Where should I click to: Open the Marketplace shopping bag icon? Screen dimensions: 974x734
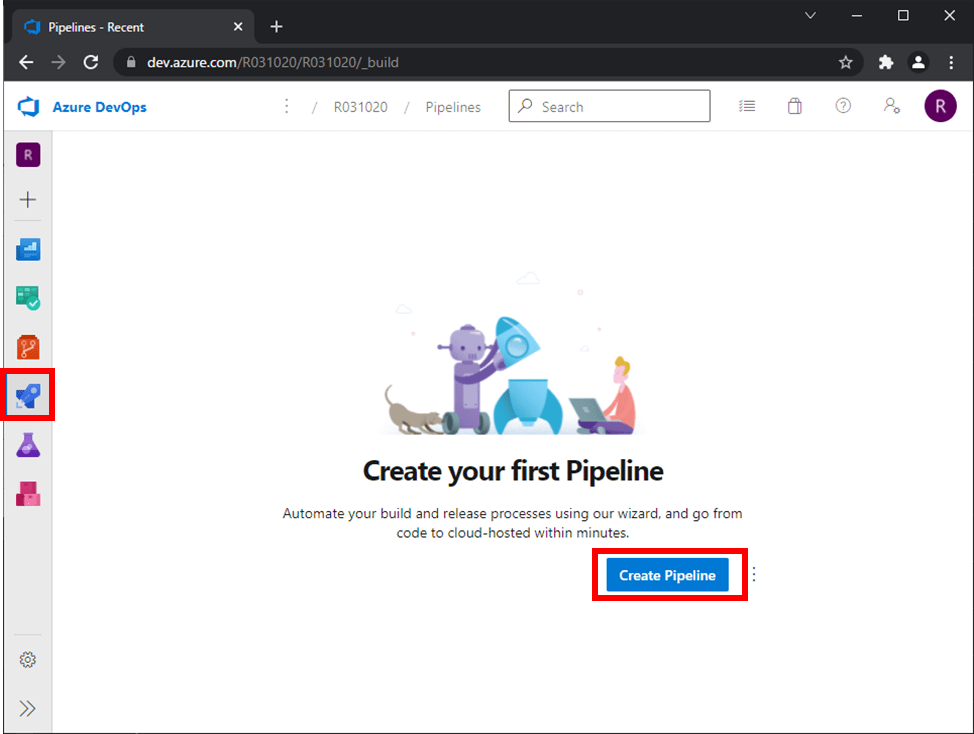pos(794,106)
